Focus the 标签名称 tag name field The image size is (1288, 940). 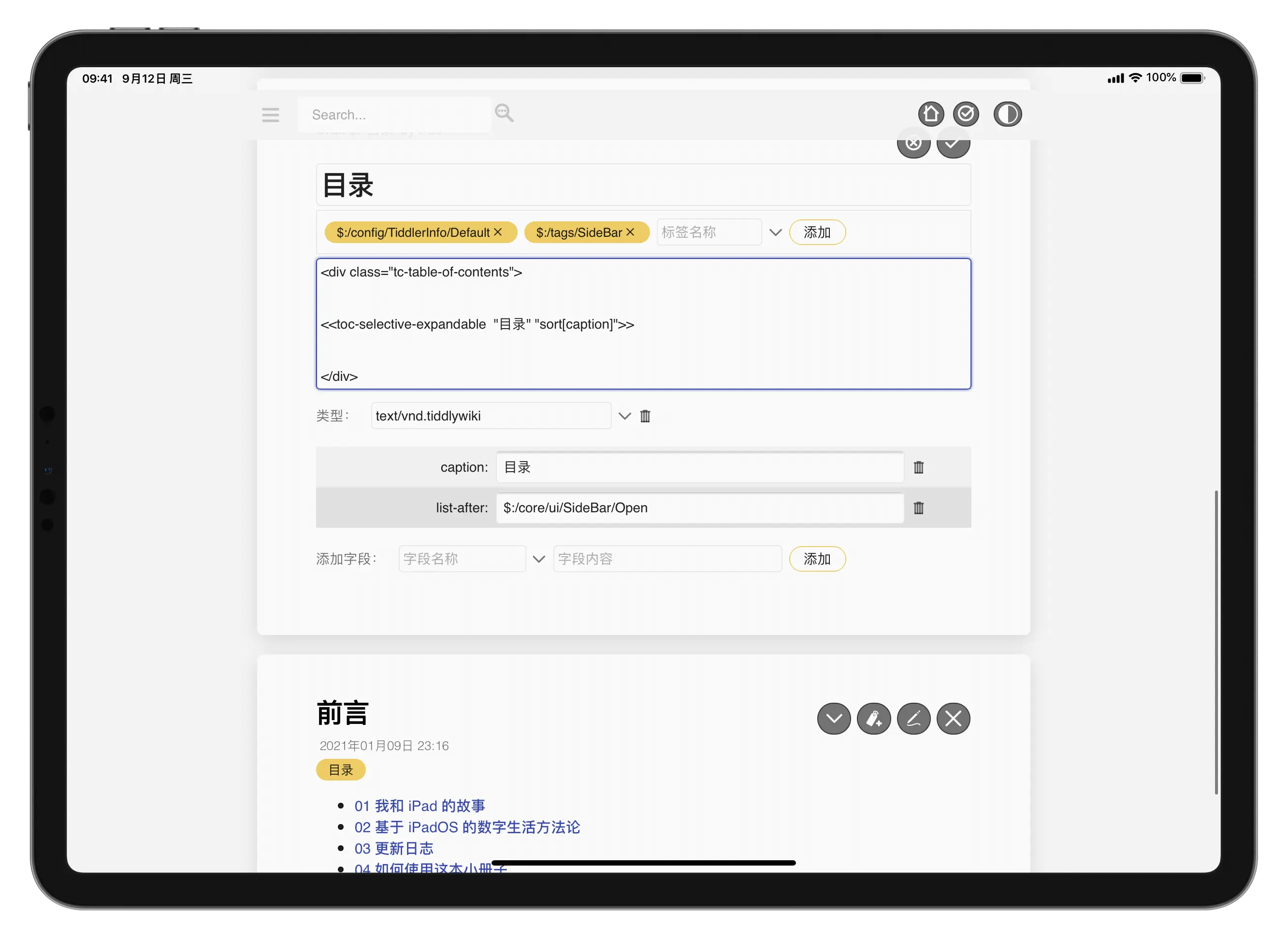click(x=709, y=232)
